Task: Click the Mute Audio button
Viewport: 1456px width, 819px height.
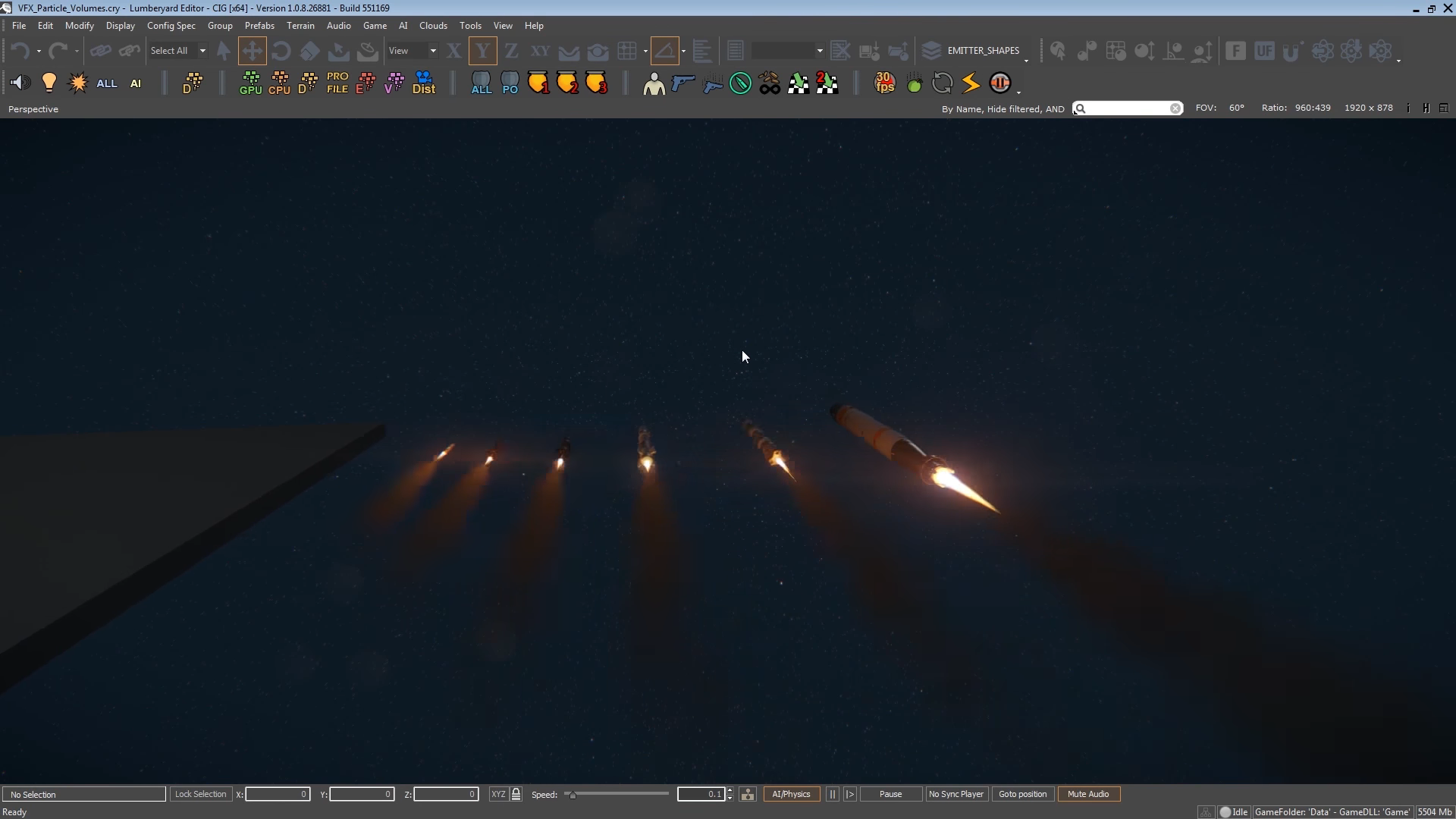Action: point(1088,794)
